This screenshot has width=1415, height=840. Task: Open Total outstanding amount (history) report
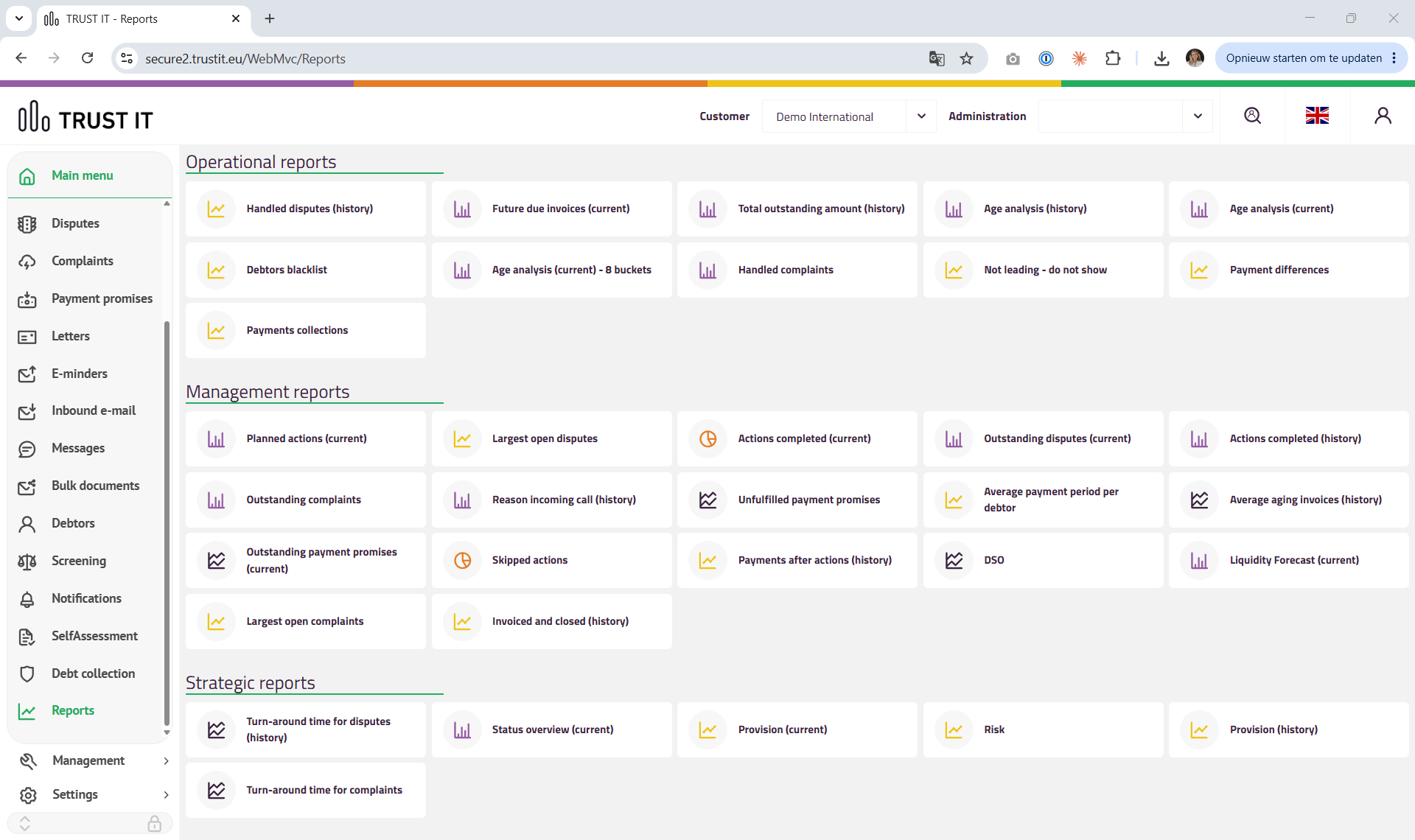tap(797, 209)
